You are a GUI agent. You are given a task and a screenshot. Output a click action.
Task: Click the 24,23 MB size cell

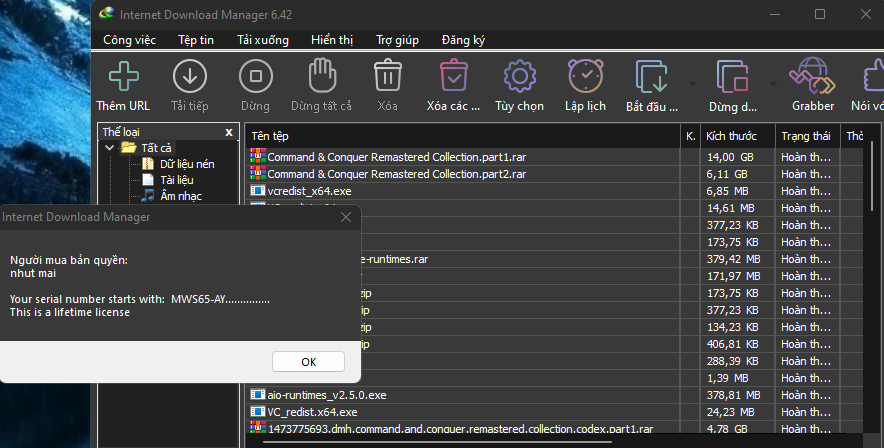(x=737, y=412)
